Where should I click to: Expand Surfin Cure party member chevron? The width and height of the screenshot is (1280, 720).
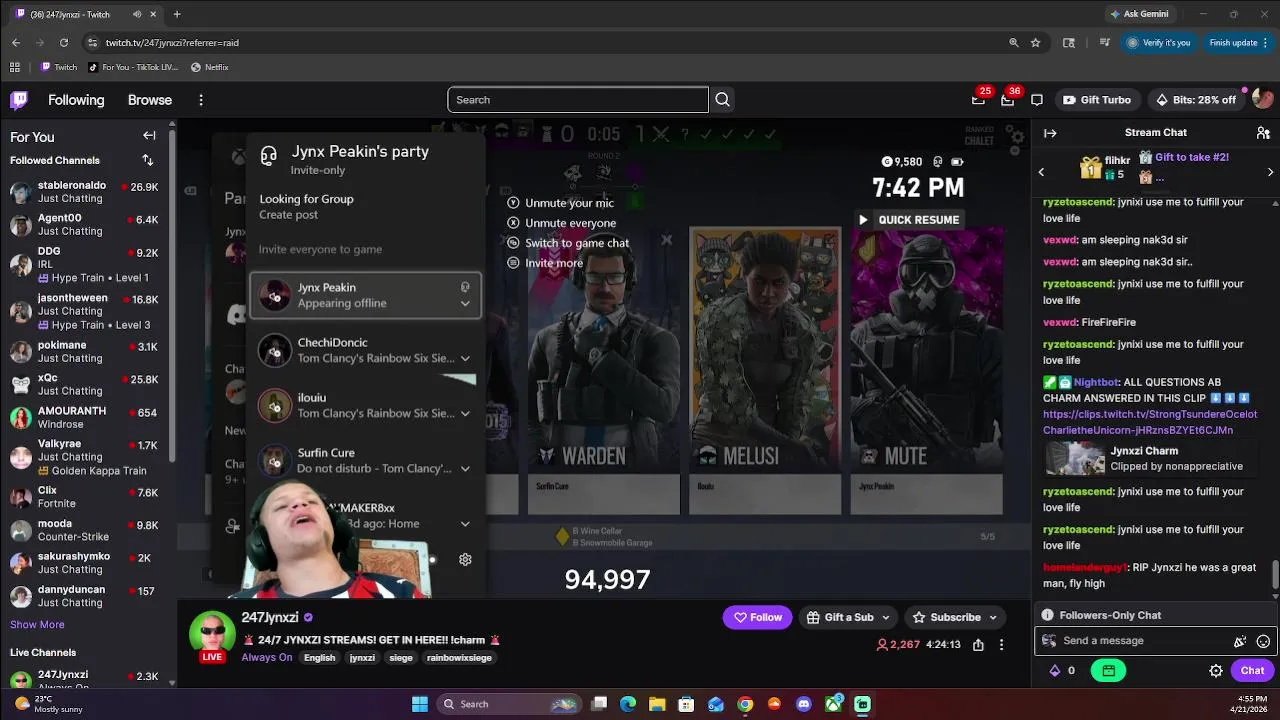(x=465, y=468)
